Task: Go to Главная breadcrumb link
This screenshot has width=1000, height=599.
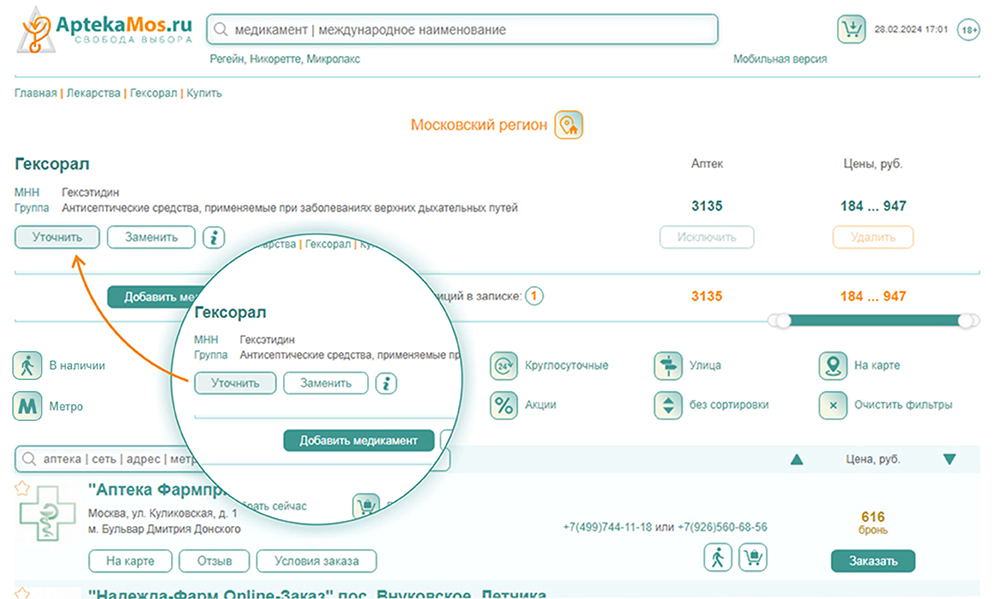Action: click(35, 93)
